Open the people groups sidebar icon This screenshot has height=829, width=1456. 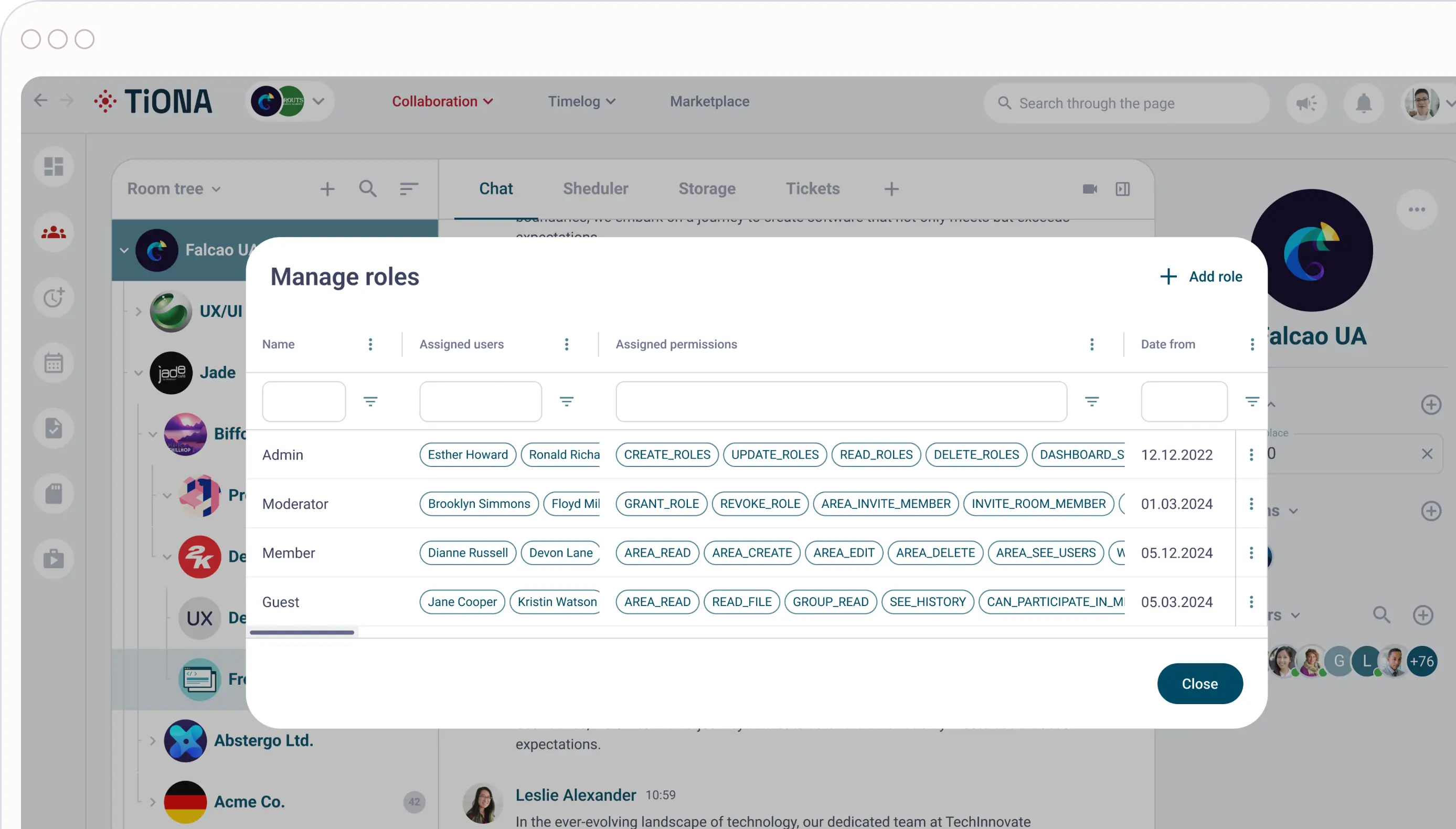pos(54,232)
